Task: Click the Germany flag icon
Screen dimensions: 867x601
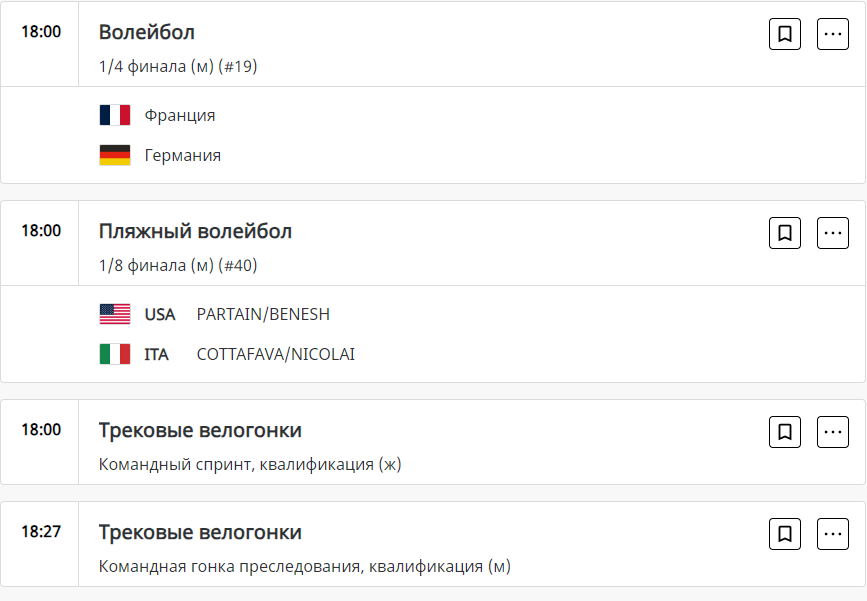Action: pos(115,155)
